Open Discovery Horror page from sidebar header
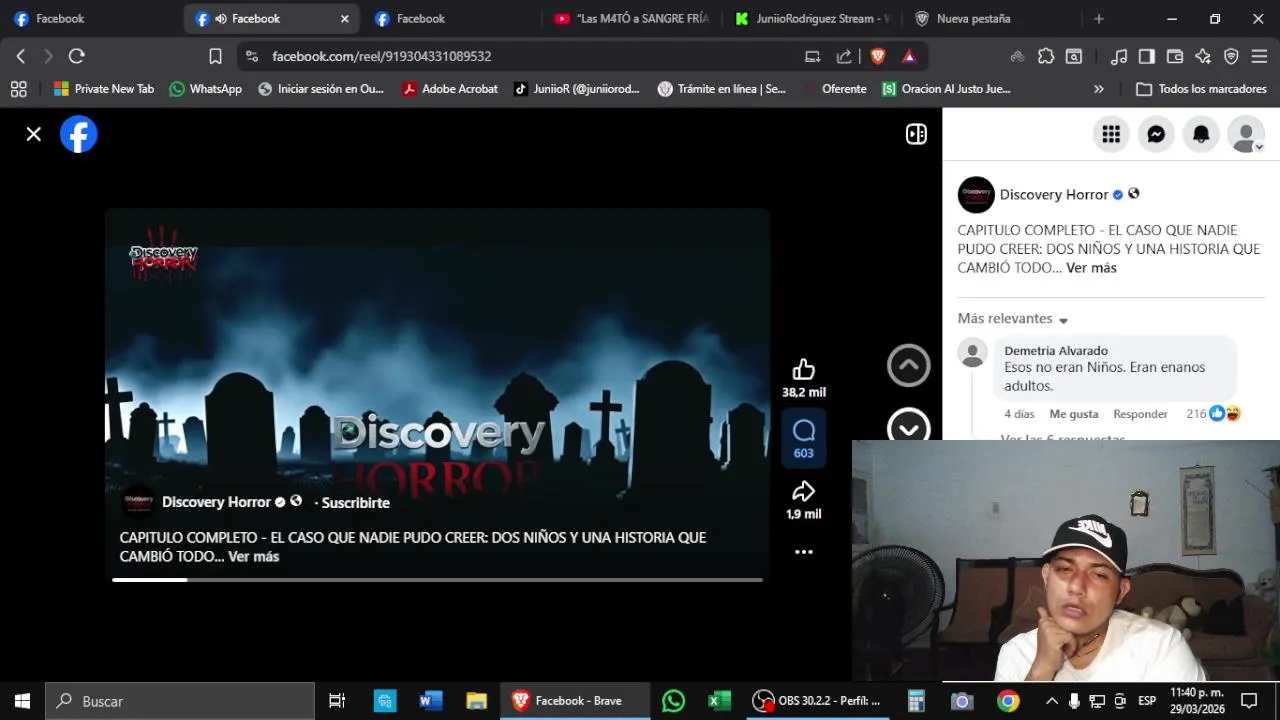 point(1054,195)
